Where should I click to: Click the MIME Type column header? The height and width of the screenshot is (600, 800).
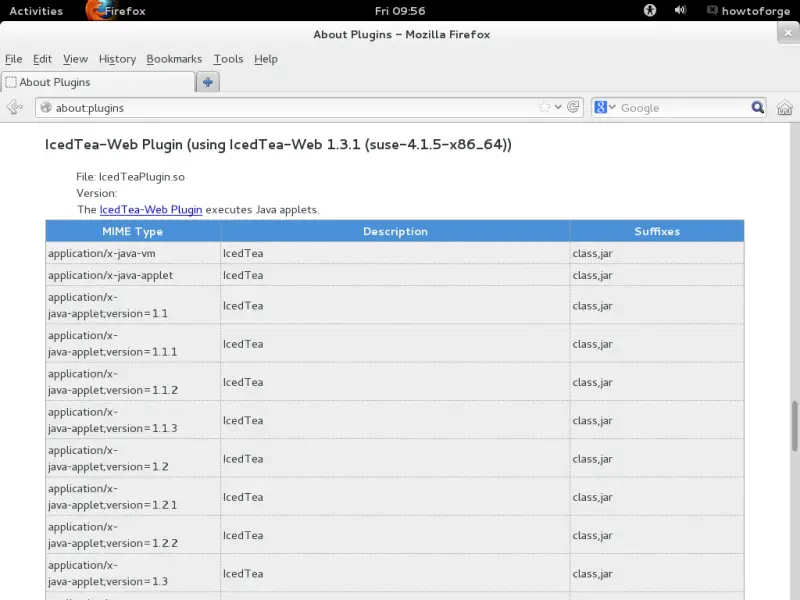[133, 231]
